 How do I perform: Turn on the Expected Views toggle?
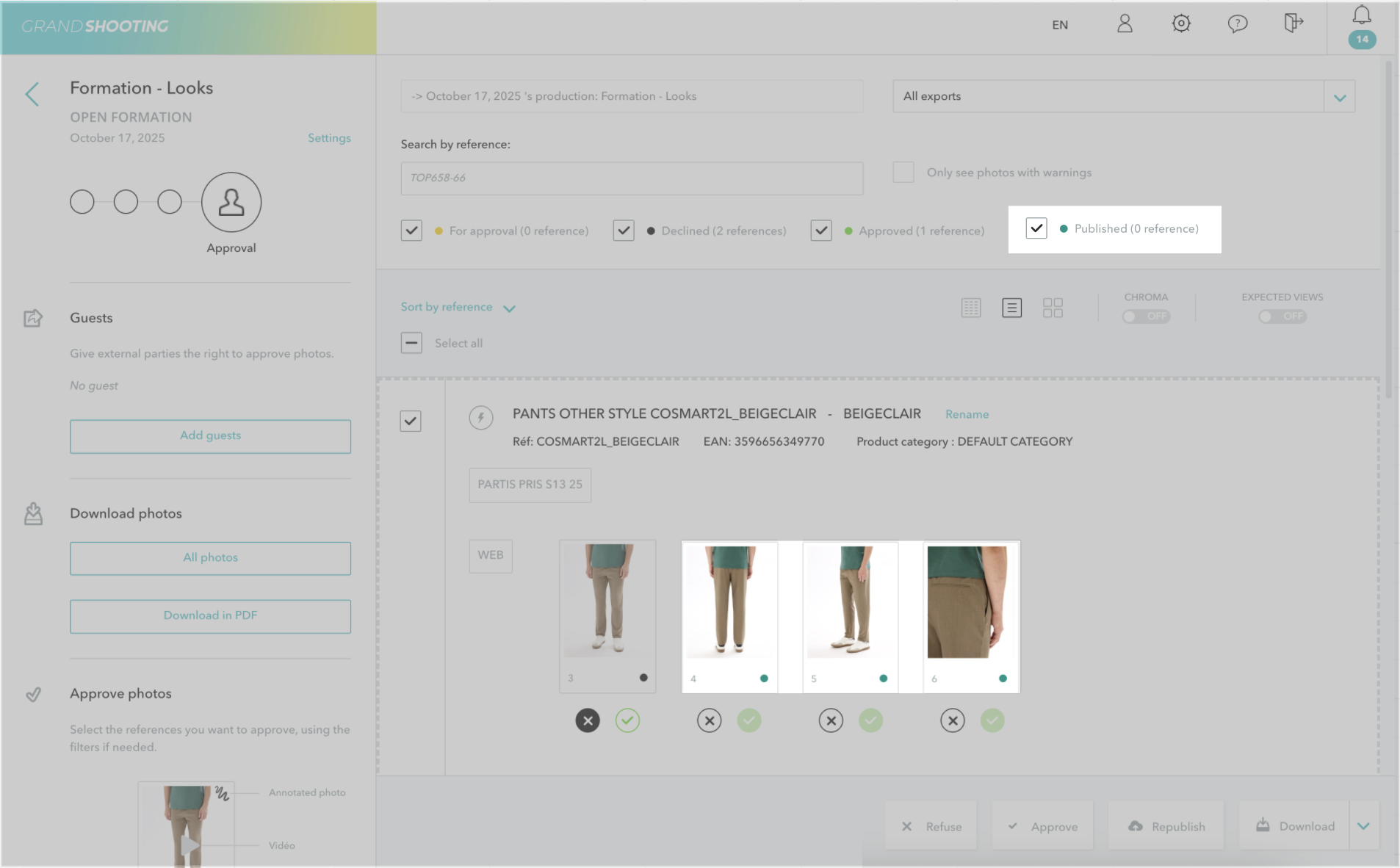(1282, 317)
